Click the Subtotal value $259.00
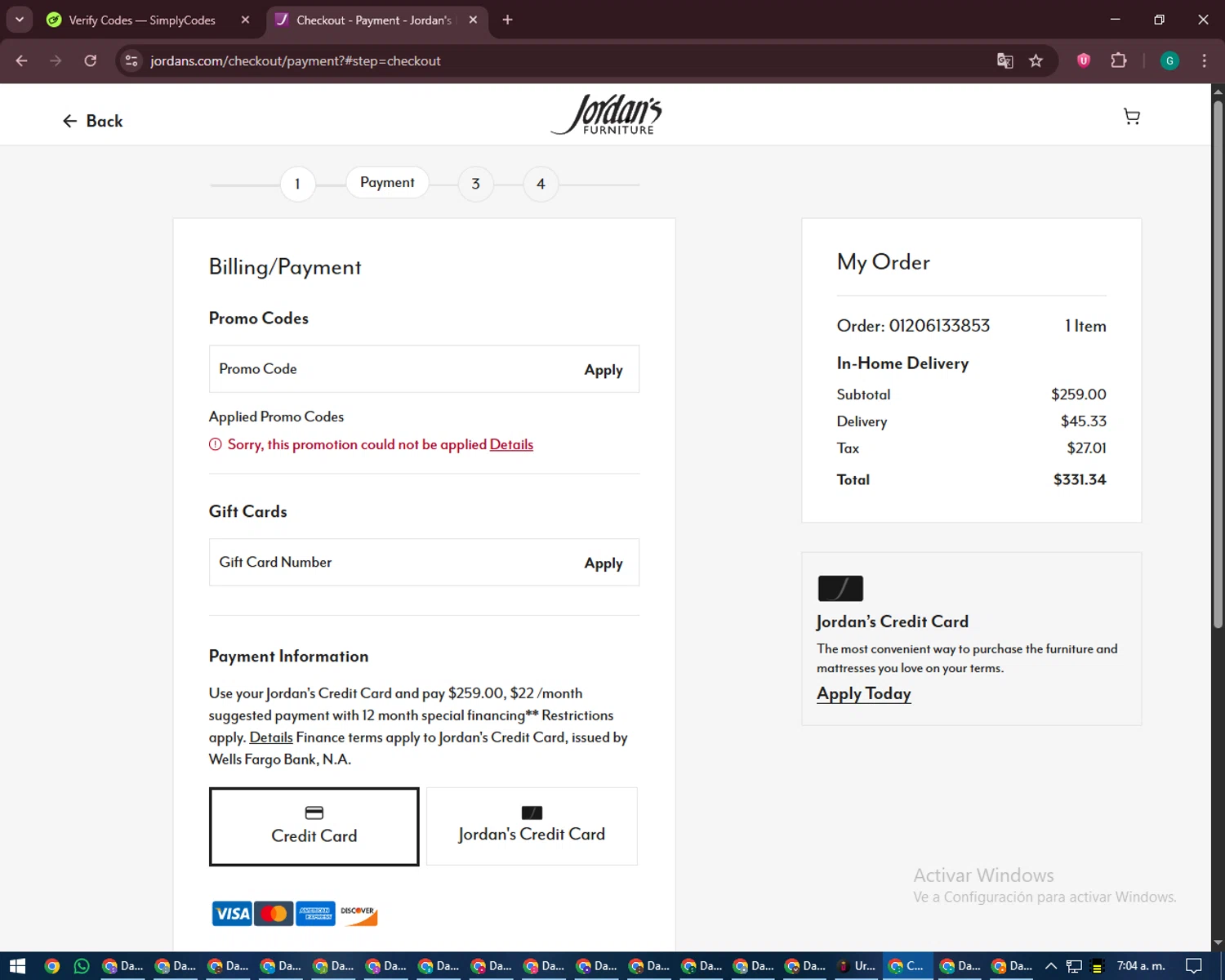1225x980 pixels. pos(1079,394)
